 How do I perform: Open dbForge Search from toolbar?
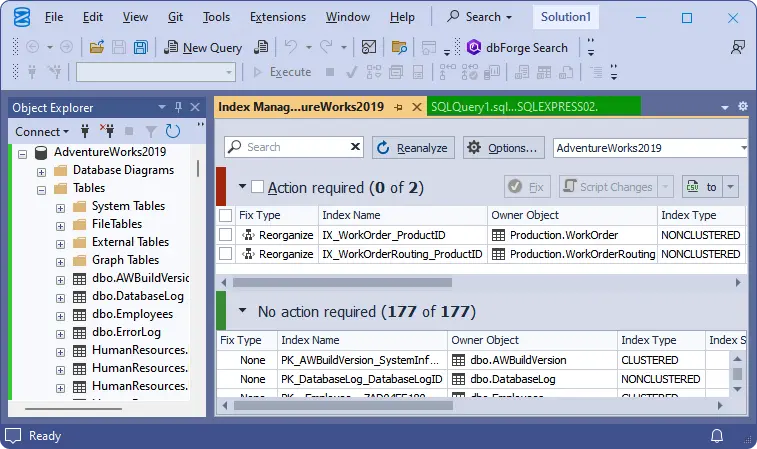519,47
